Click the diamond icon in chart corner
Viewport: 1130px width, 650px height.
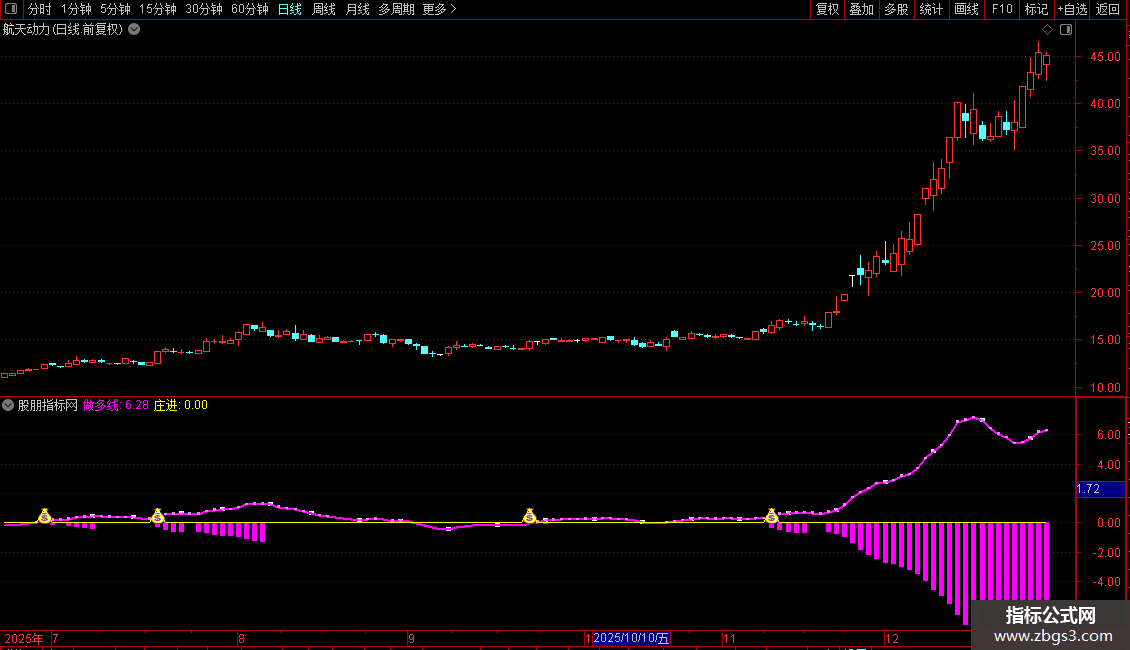pyautogui.click(x=1048, y=30)
